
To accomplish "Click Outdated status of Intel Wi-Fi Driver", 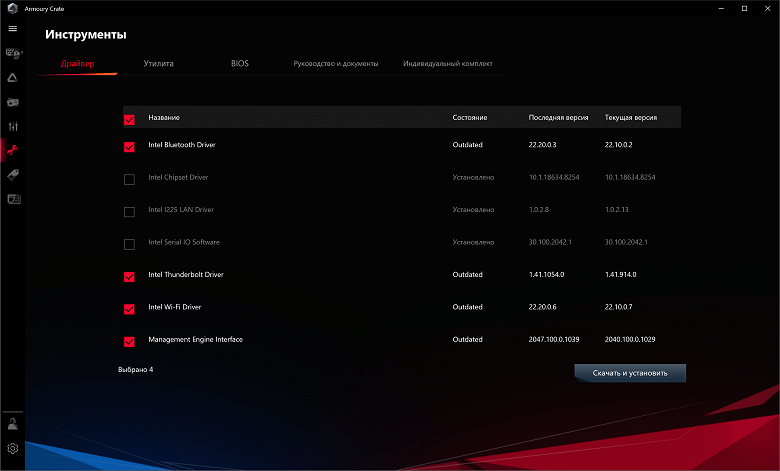I will point(468,307).
